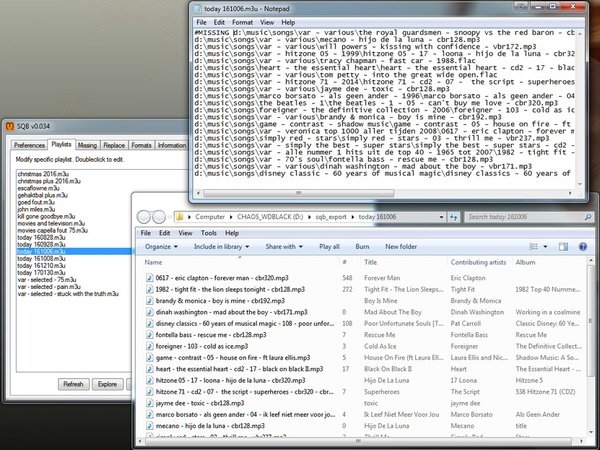Click Name column header in Explorer
600x450 pixels.
[x=153, y=262]
